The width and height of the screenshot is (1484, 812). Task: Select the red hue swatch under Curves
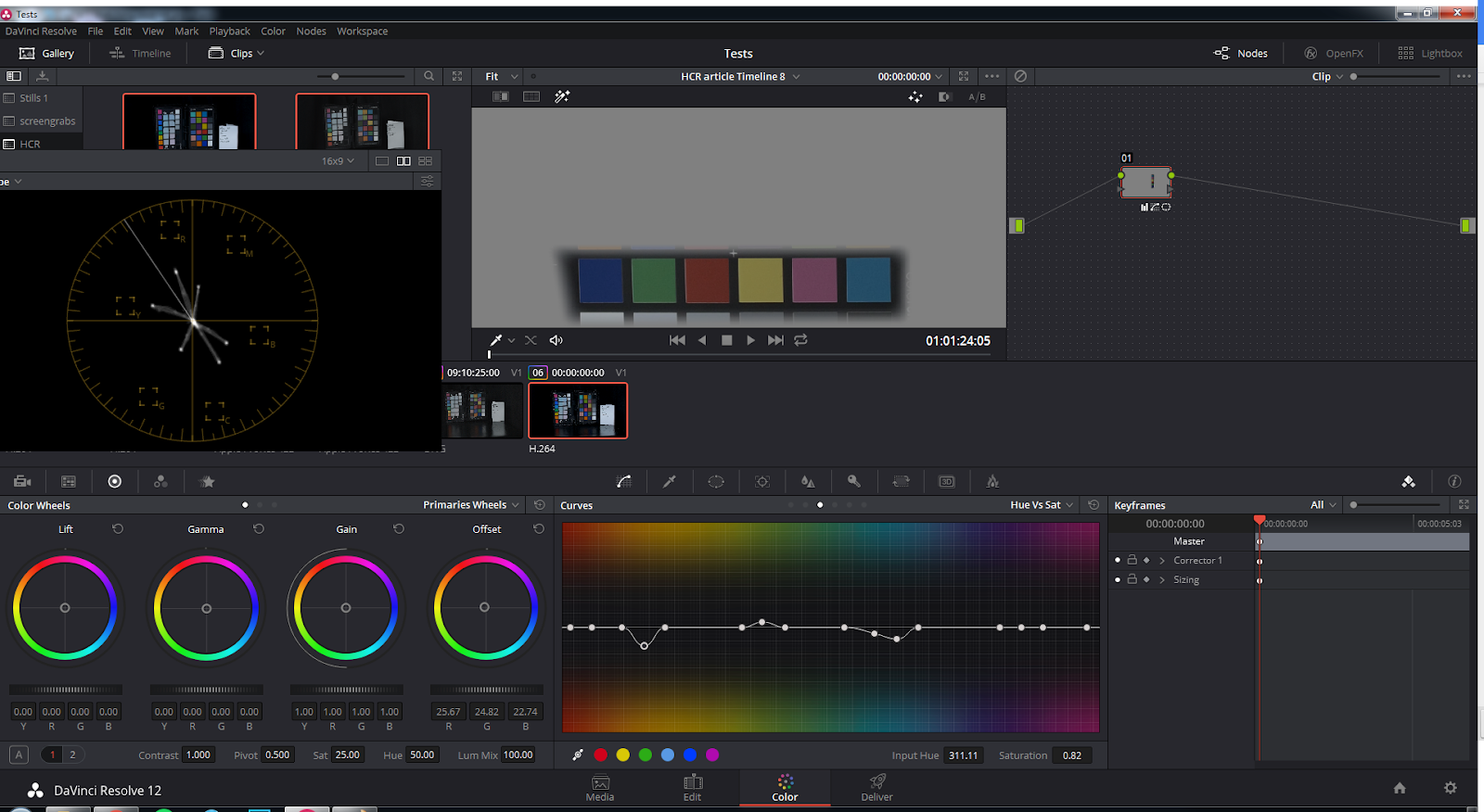pos(600,755)
